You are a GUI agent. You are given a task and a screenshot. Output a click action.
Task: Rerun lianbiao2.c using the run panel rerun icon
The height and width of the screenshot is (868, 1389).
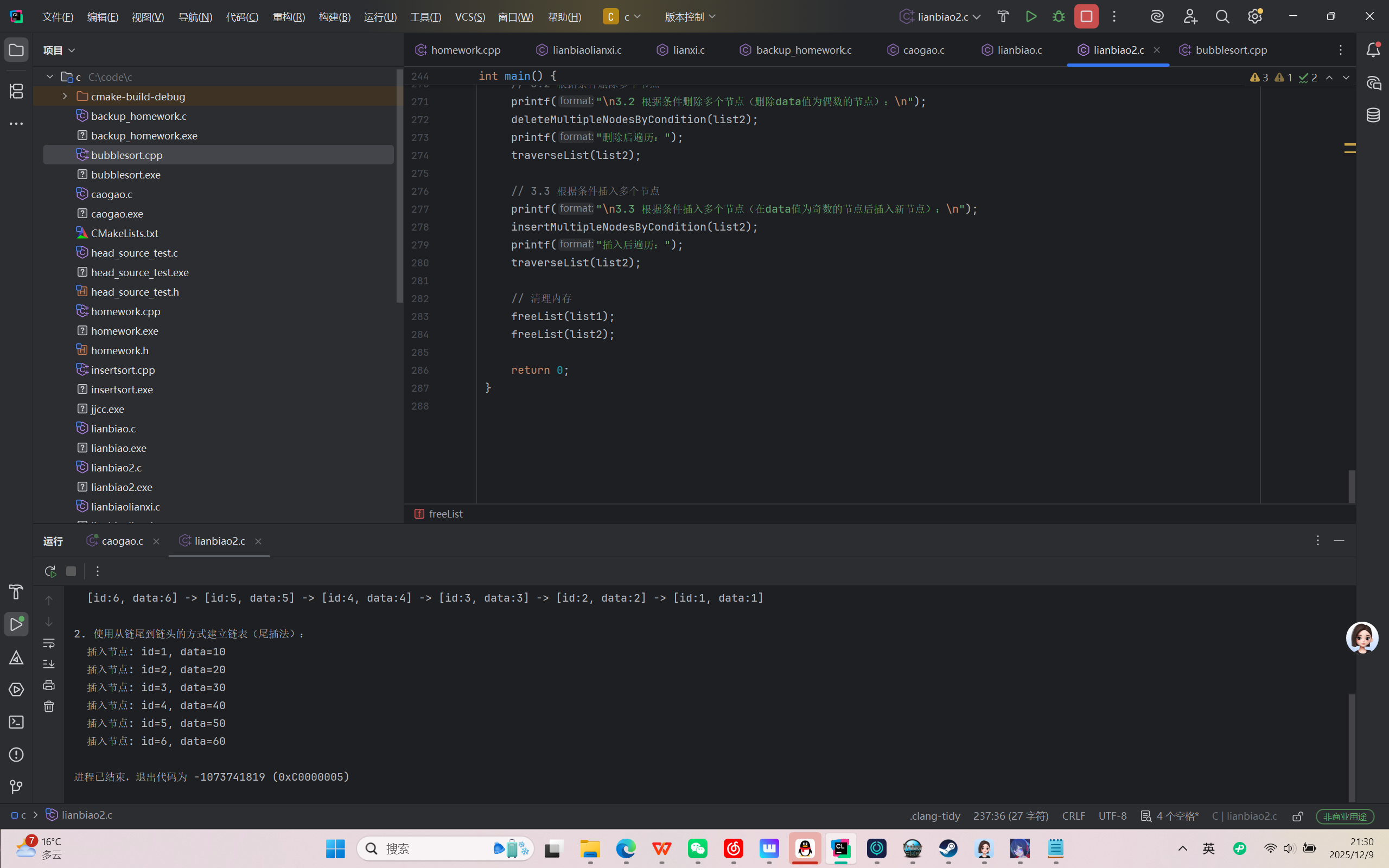coord(50,571)
